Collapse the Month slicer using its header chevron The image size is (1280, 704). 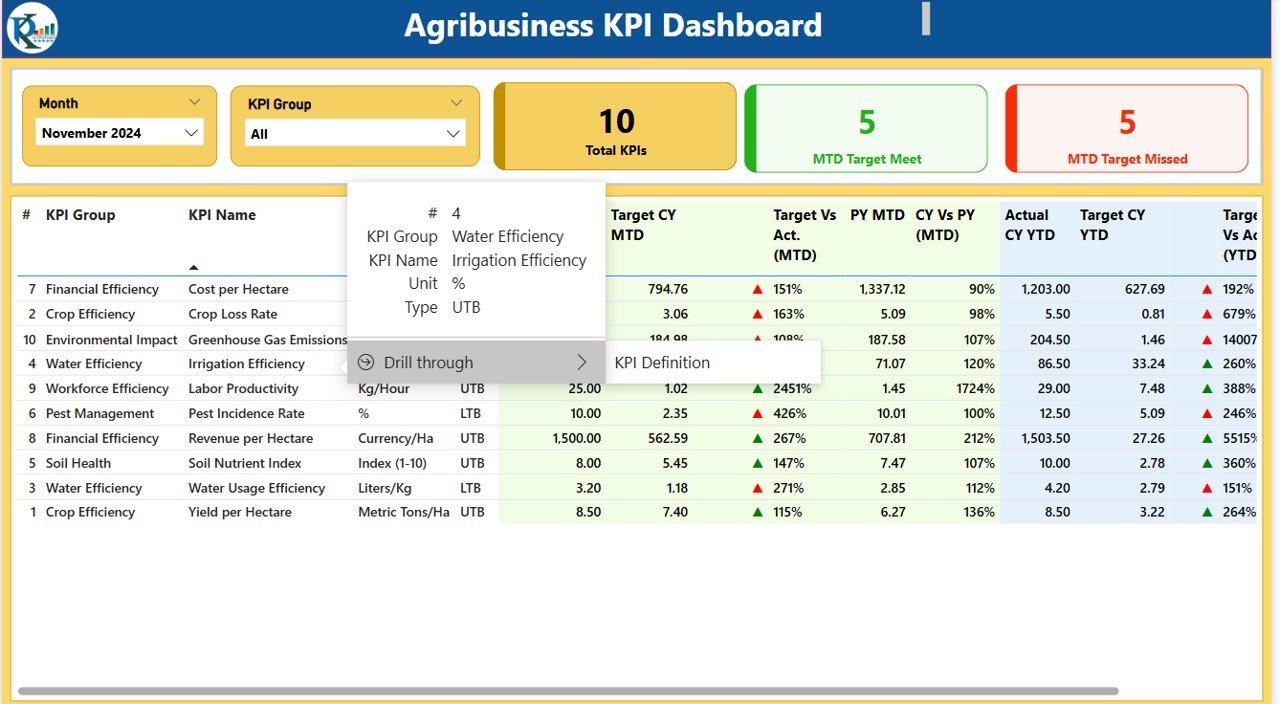(x=194, y=102)
